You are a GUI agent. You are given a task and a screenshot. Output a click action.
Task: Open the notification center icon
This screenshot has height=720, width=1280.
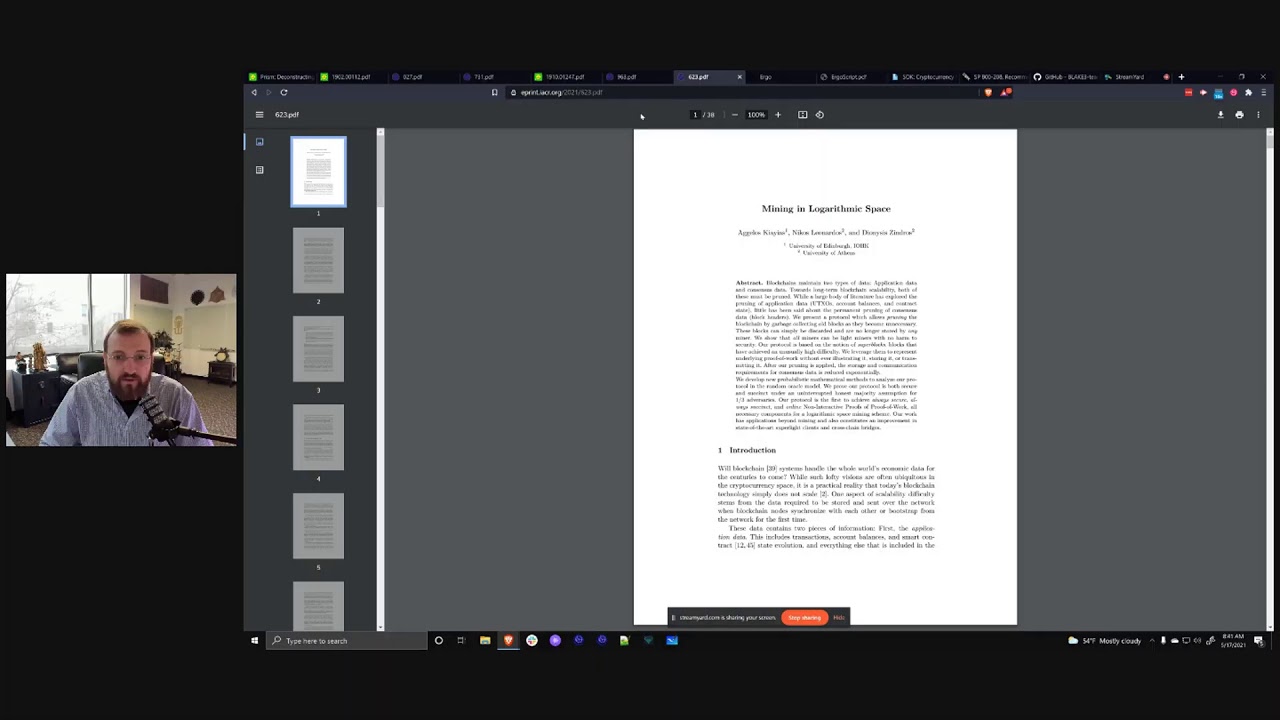click(1259, 641)
